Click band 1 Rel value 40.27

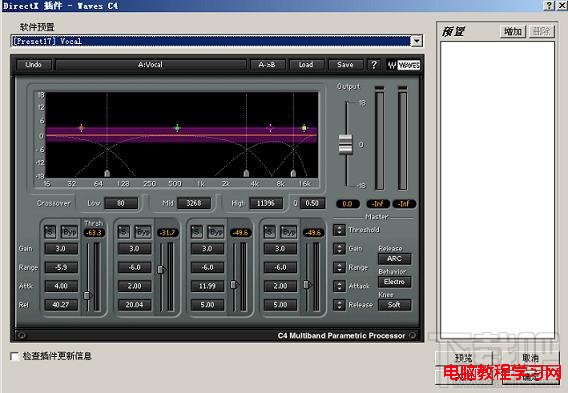tap(61, 305)
